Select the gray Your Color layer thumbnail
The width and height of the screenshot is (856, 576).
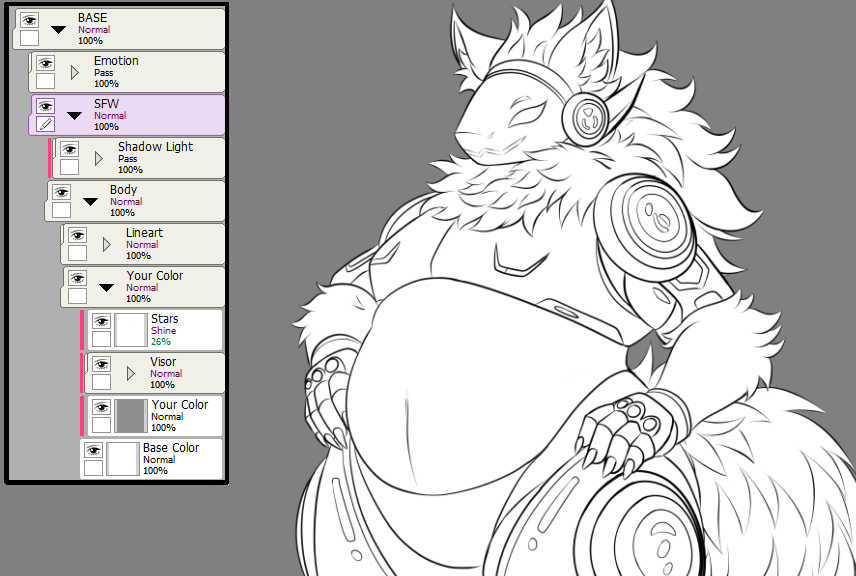130,416
